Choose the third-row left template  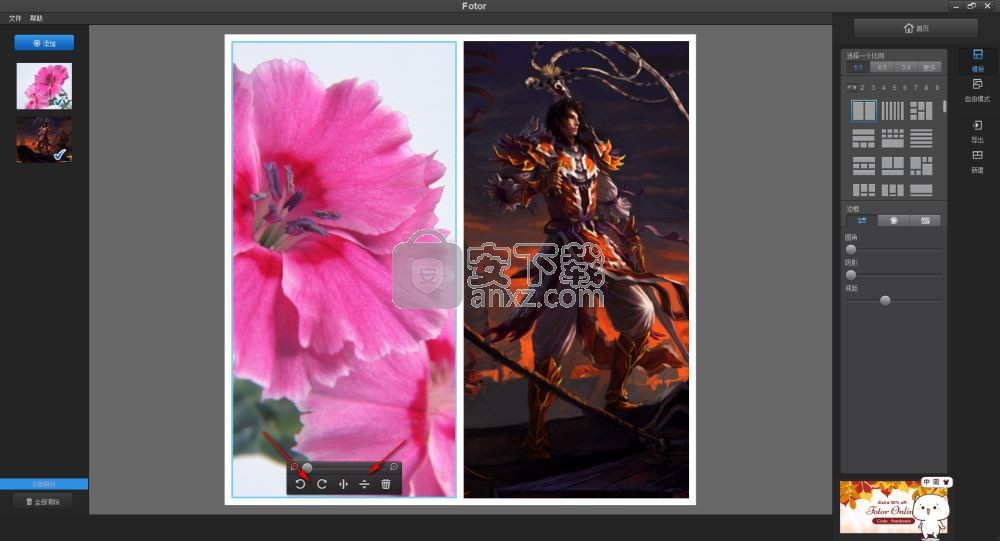pos(864,166)
